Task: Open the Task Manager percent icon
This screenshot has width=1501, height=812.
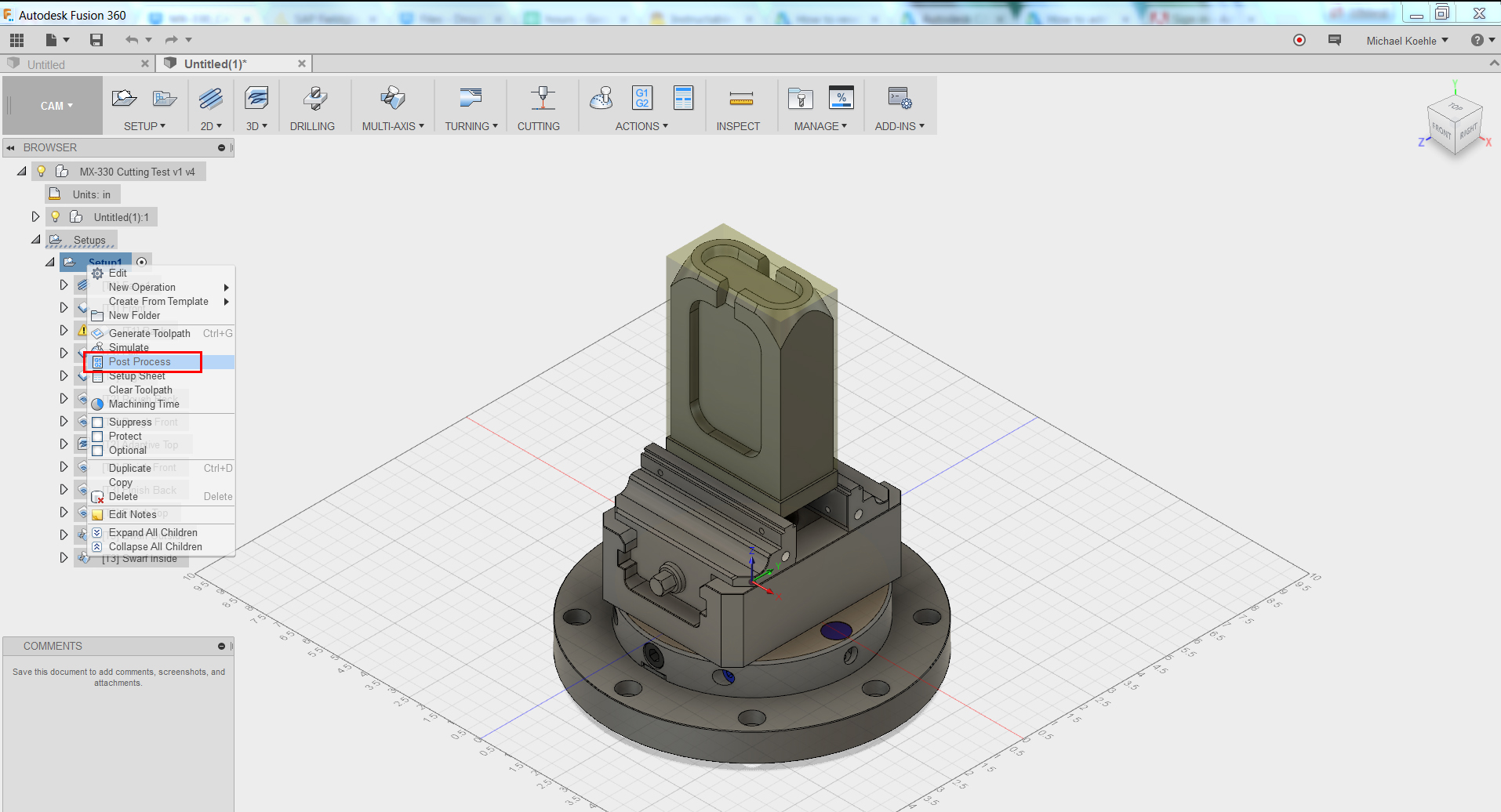Action: pyautogui.click(x=841, y=98)
